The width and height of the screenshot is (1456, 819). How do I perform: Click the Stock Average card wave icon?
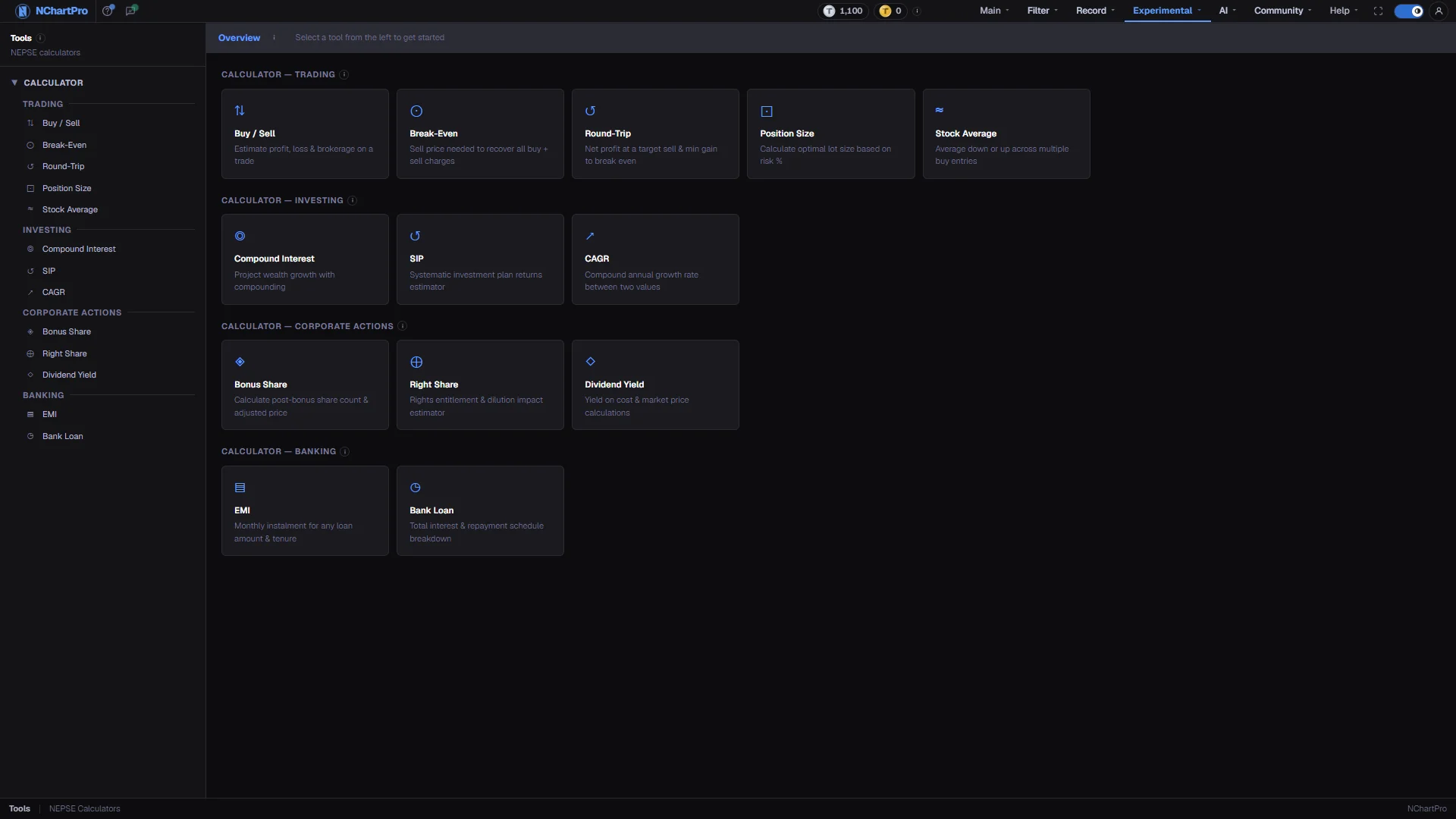click(940, 110)
